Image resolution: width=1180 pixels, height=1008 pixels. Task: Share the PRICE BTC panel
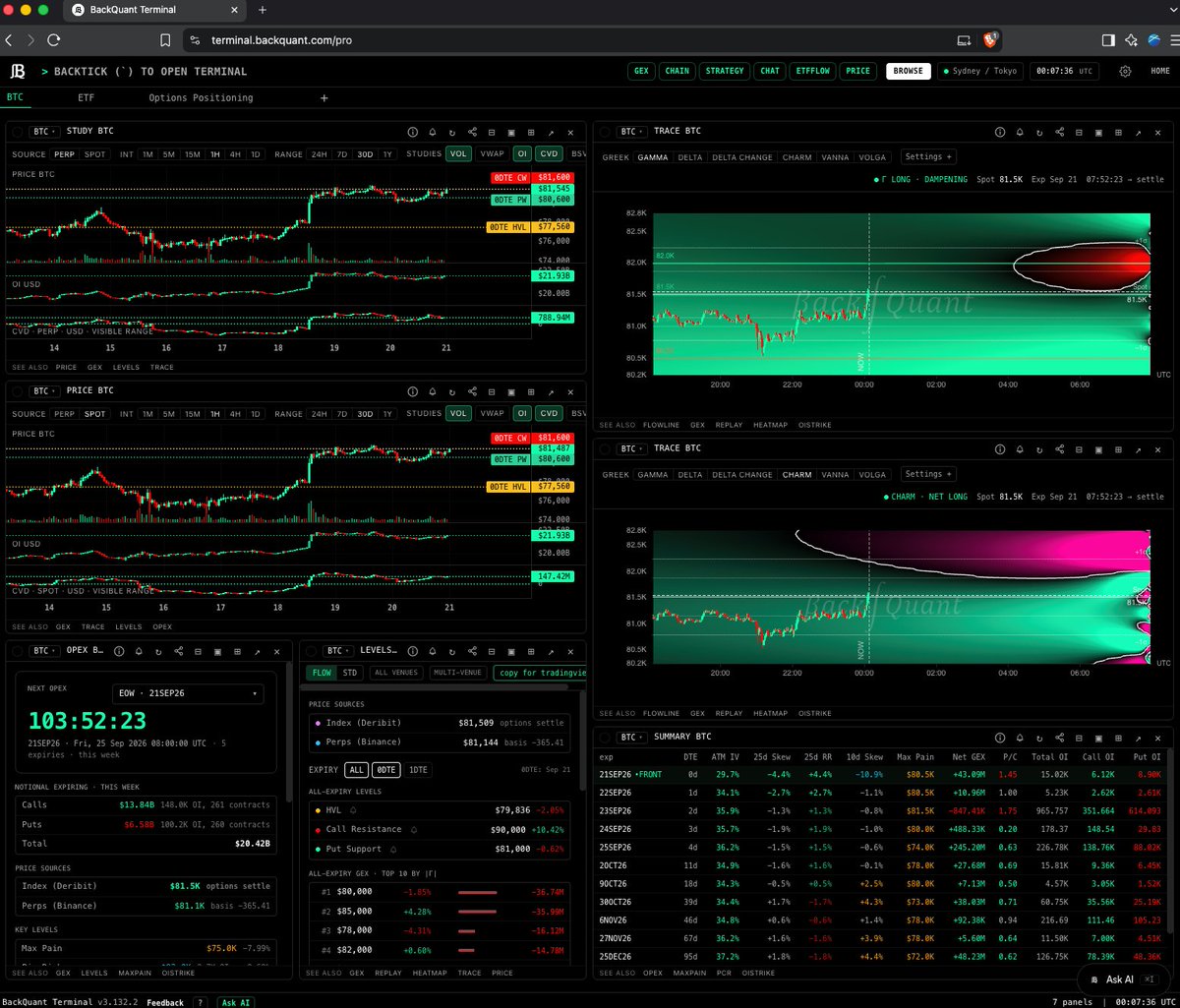coord(472,391)
